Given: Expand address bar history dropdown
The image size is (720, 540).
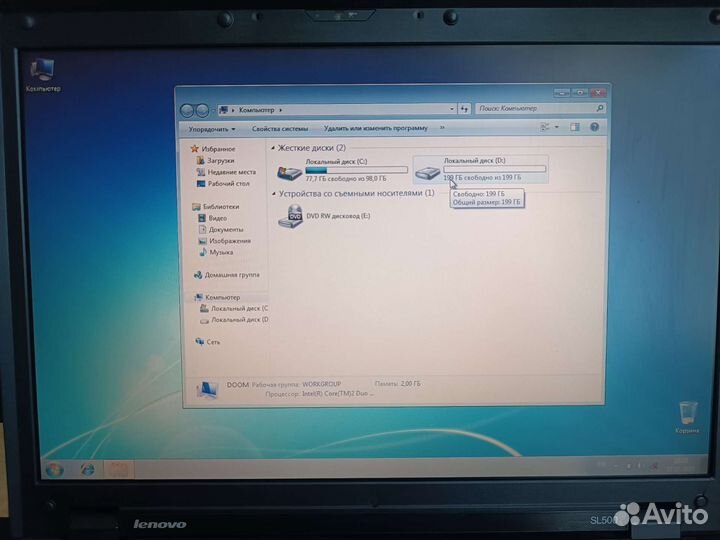Looking at the screenshot, I should point(452,109).
